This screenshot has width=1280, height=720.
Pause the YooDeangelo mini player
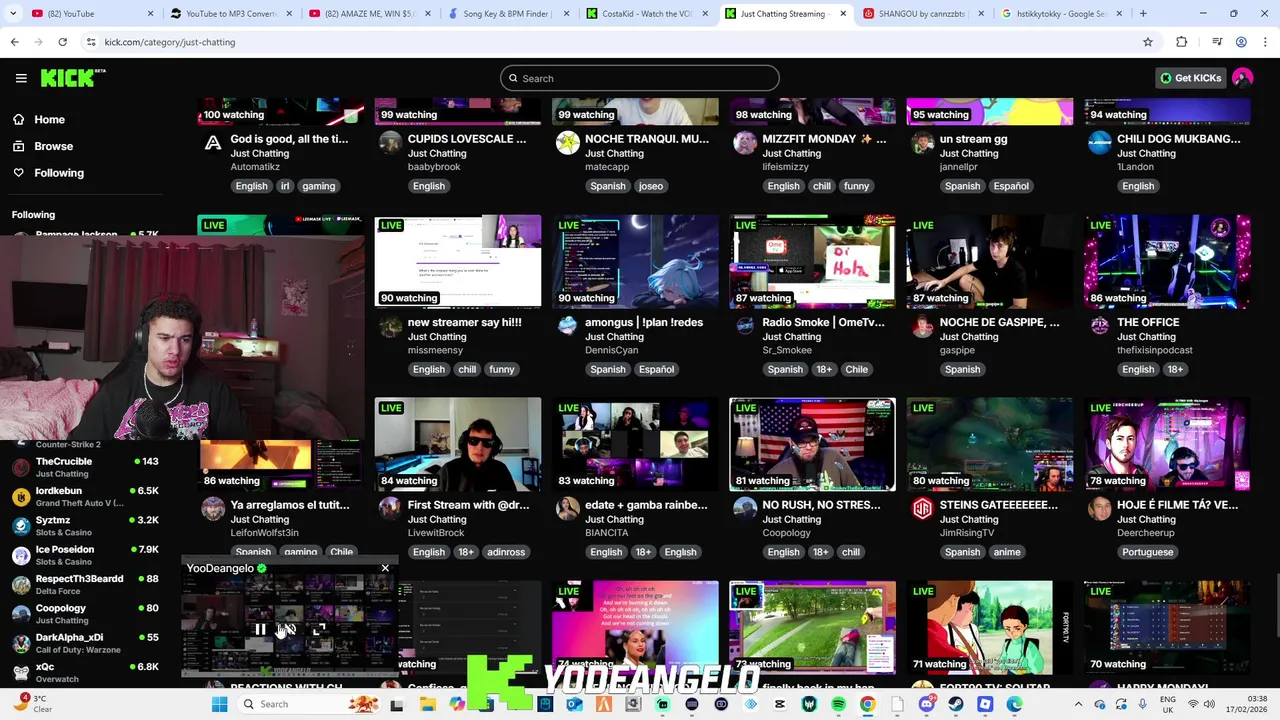coord(260,630)
